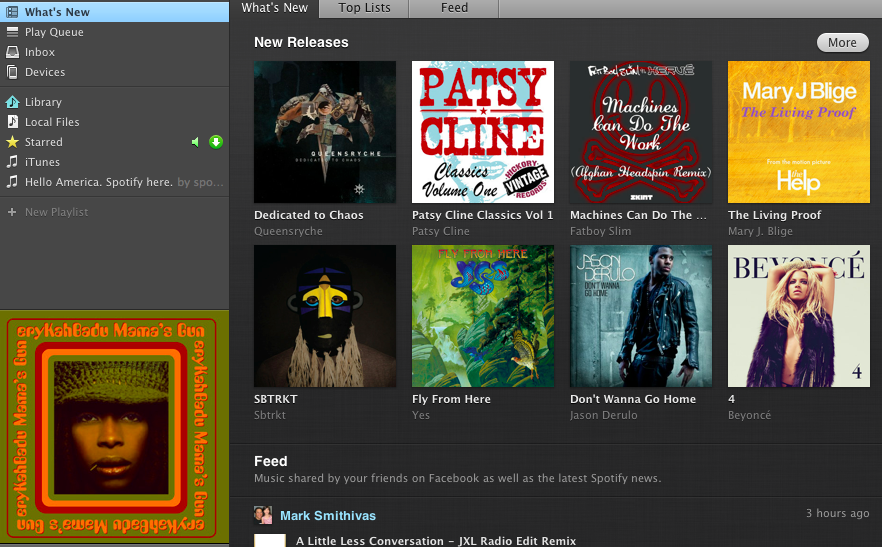
Task: Click Machines Can Do The ... title
Action: 638,215
